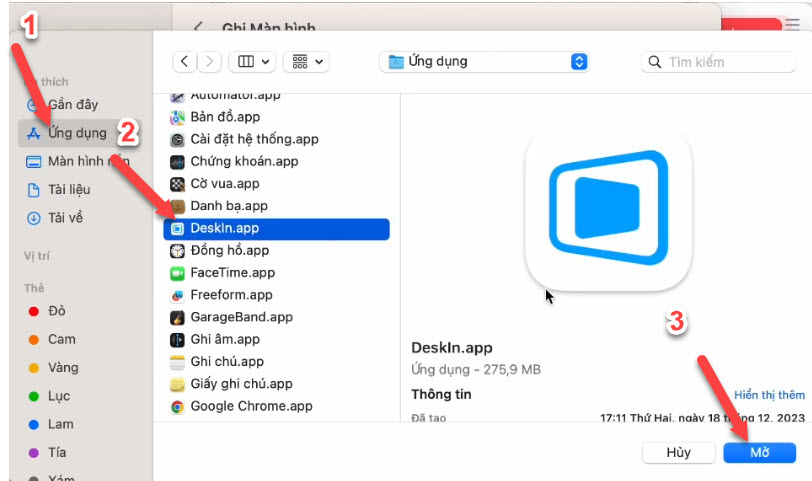This screenshot has height=481, width=812.
Task: Select the orange Cam tag
Action: tap(52, 340)
